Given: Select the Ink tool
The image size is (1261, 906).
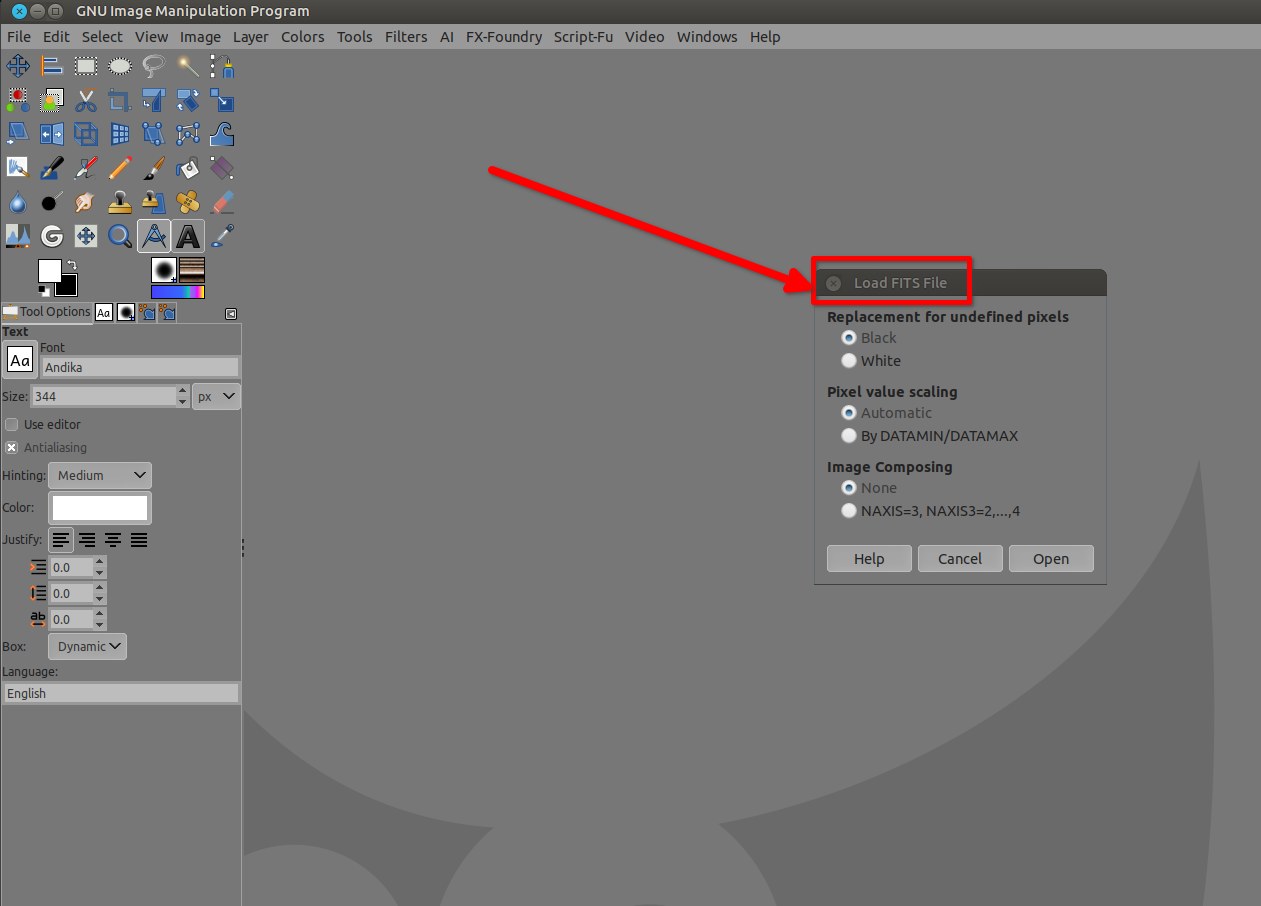Looking at the screenshot, I should [52, 167].
